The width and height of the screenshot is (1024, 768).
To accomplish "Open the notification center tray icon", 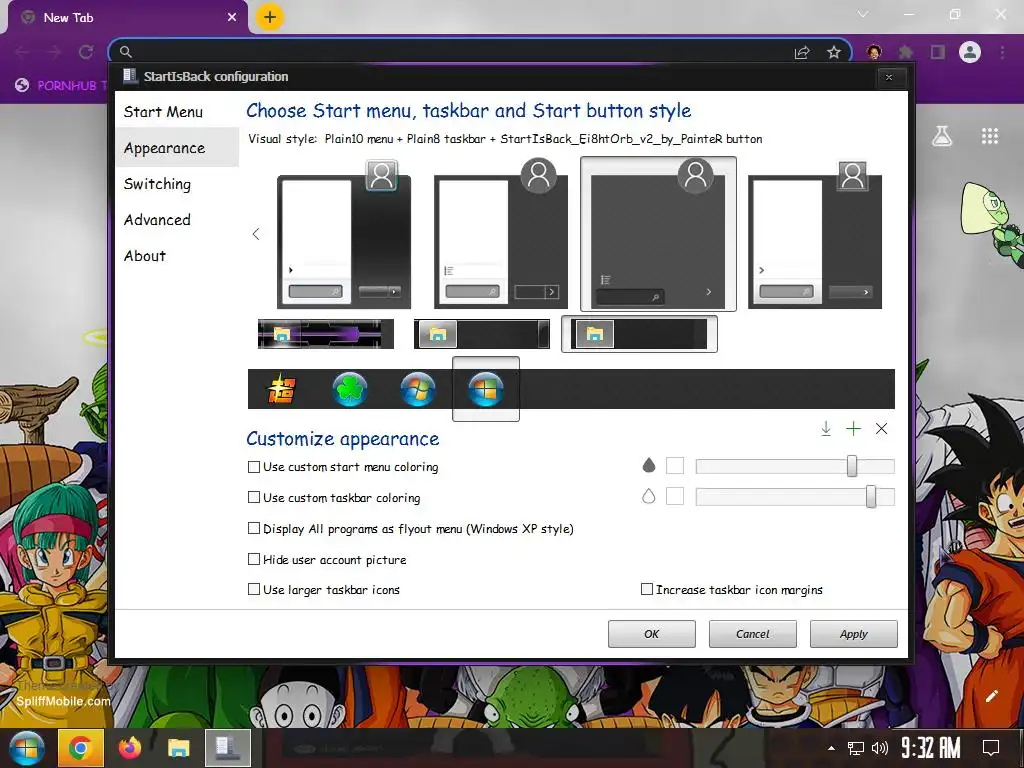I will (x=991, y=748).
